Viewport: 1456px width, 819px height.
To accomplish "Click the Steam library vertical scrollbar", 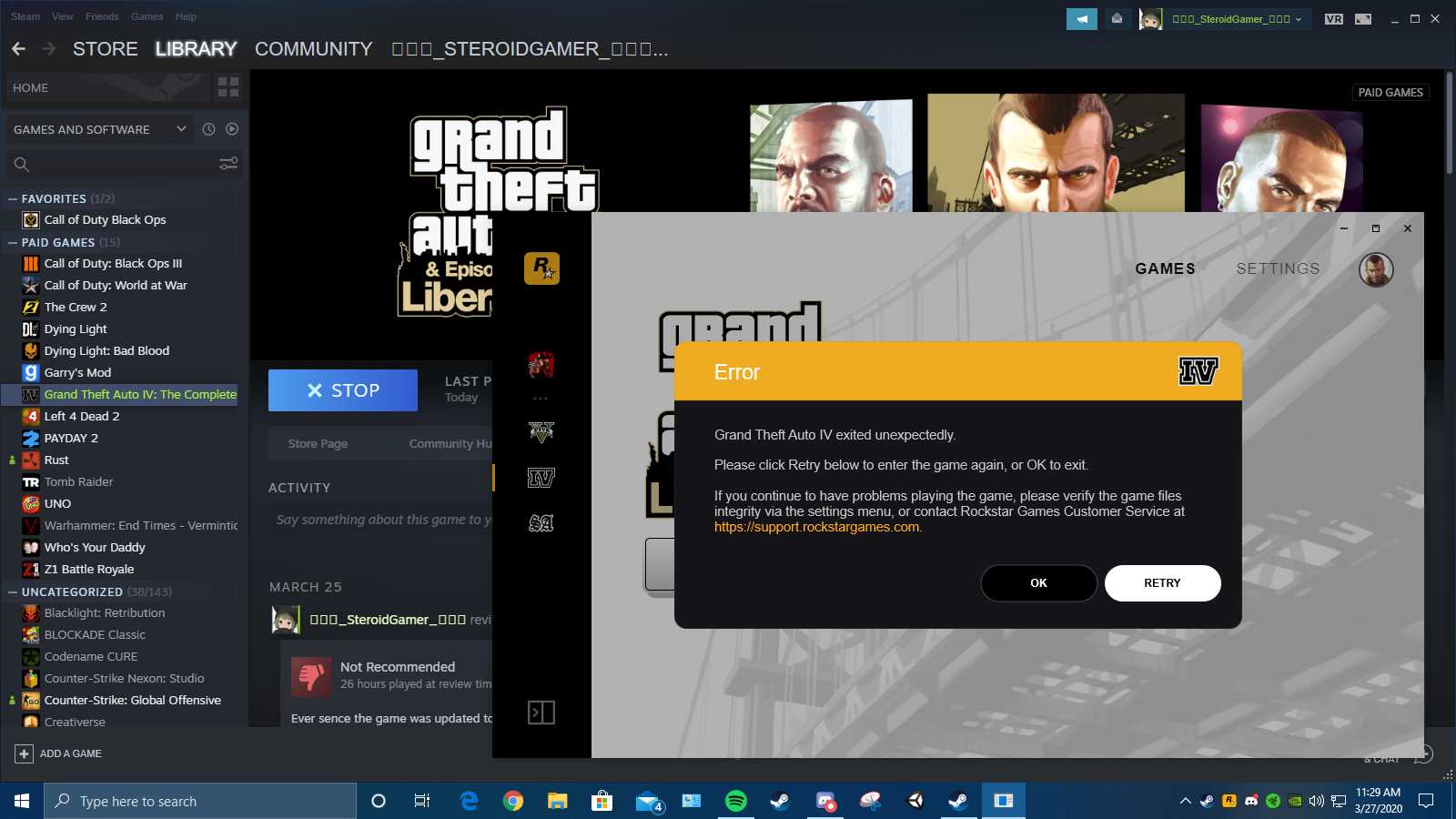I will pyautogui.click(x=1449, y=122).
